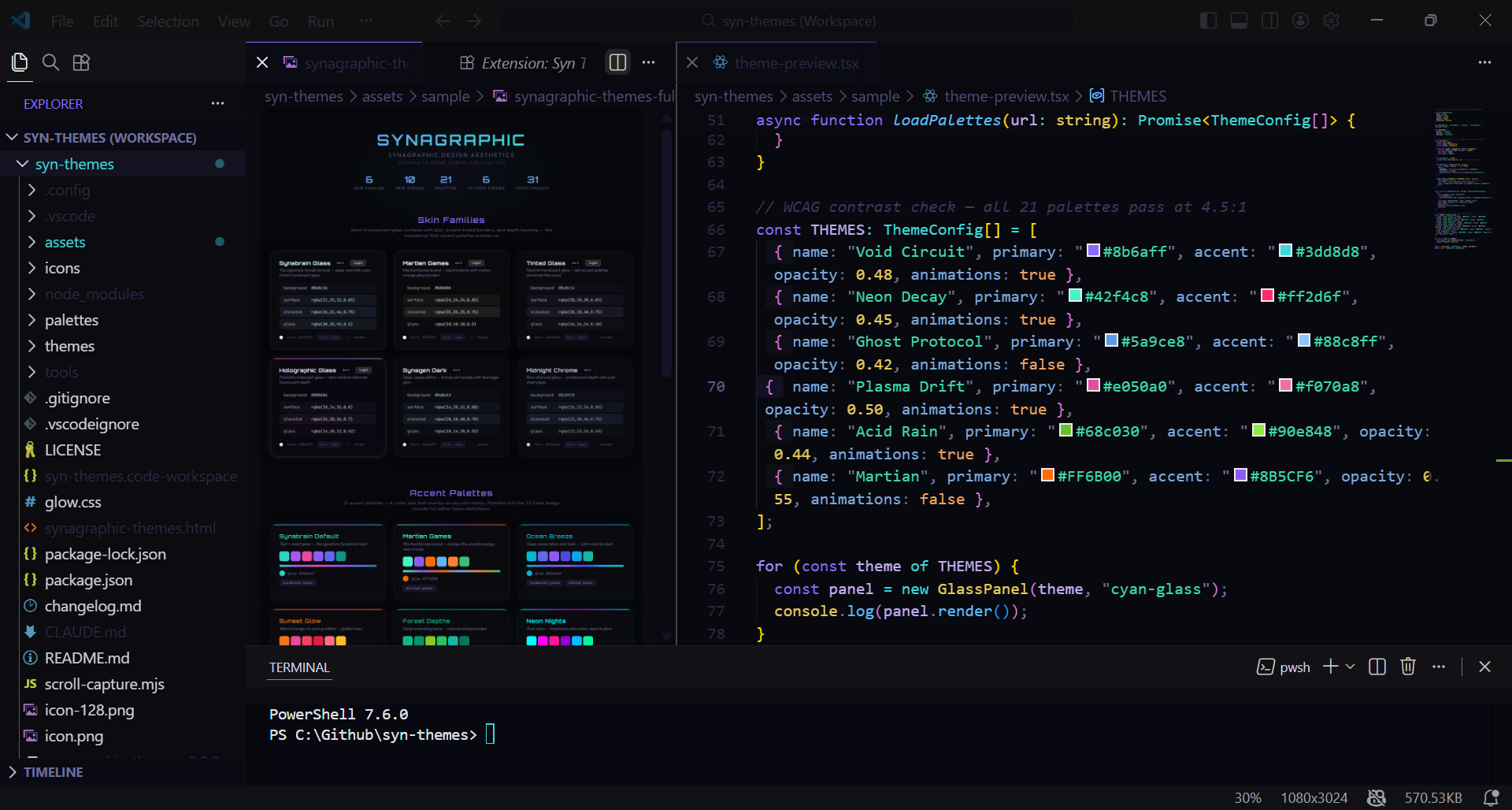Click the sample breadcrumb in the right editor
The height and width of the screenshot is (810, 1512).
(876, 96)
